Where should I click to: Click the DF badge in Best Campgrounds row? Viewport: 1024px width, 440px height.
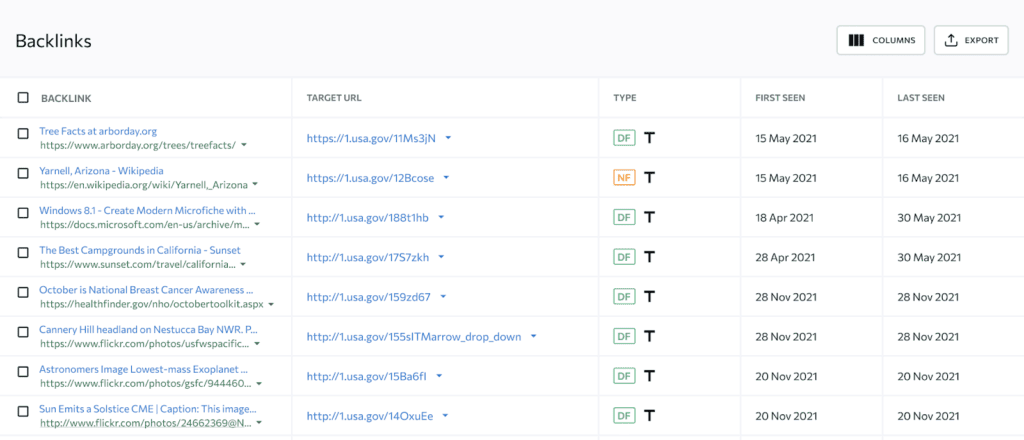[624, 257]
